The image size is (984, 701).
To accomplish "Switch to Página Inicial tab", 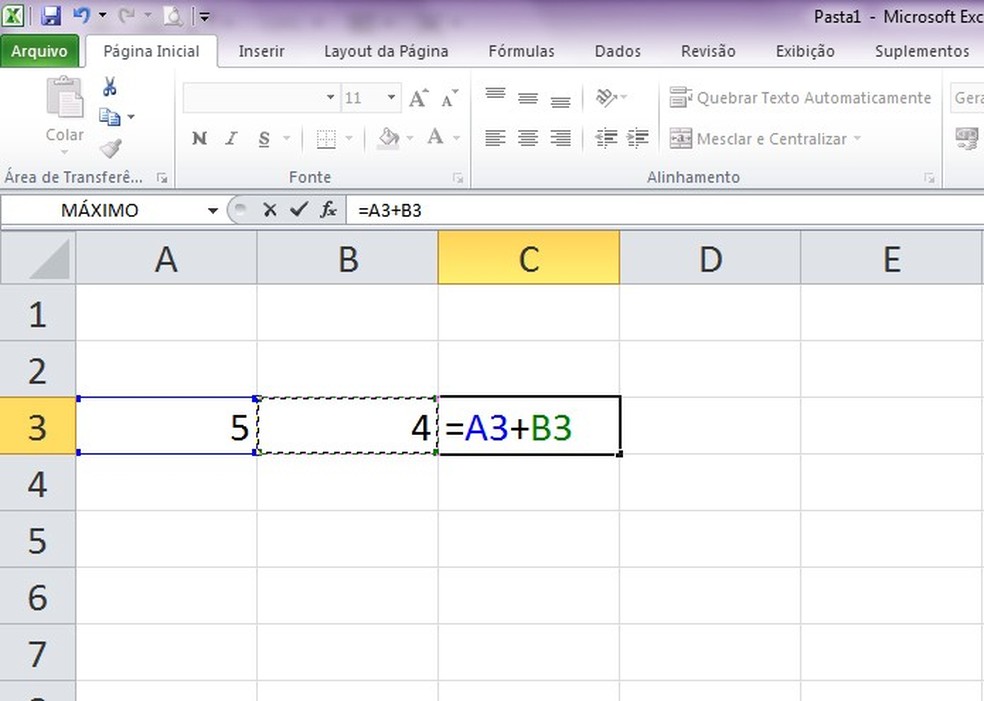I will pos(151,51).
